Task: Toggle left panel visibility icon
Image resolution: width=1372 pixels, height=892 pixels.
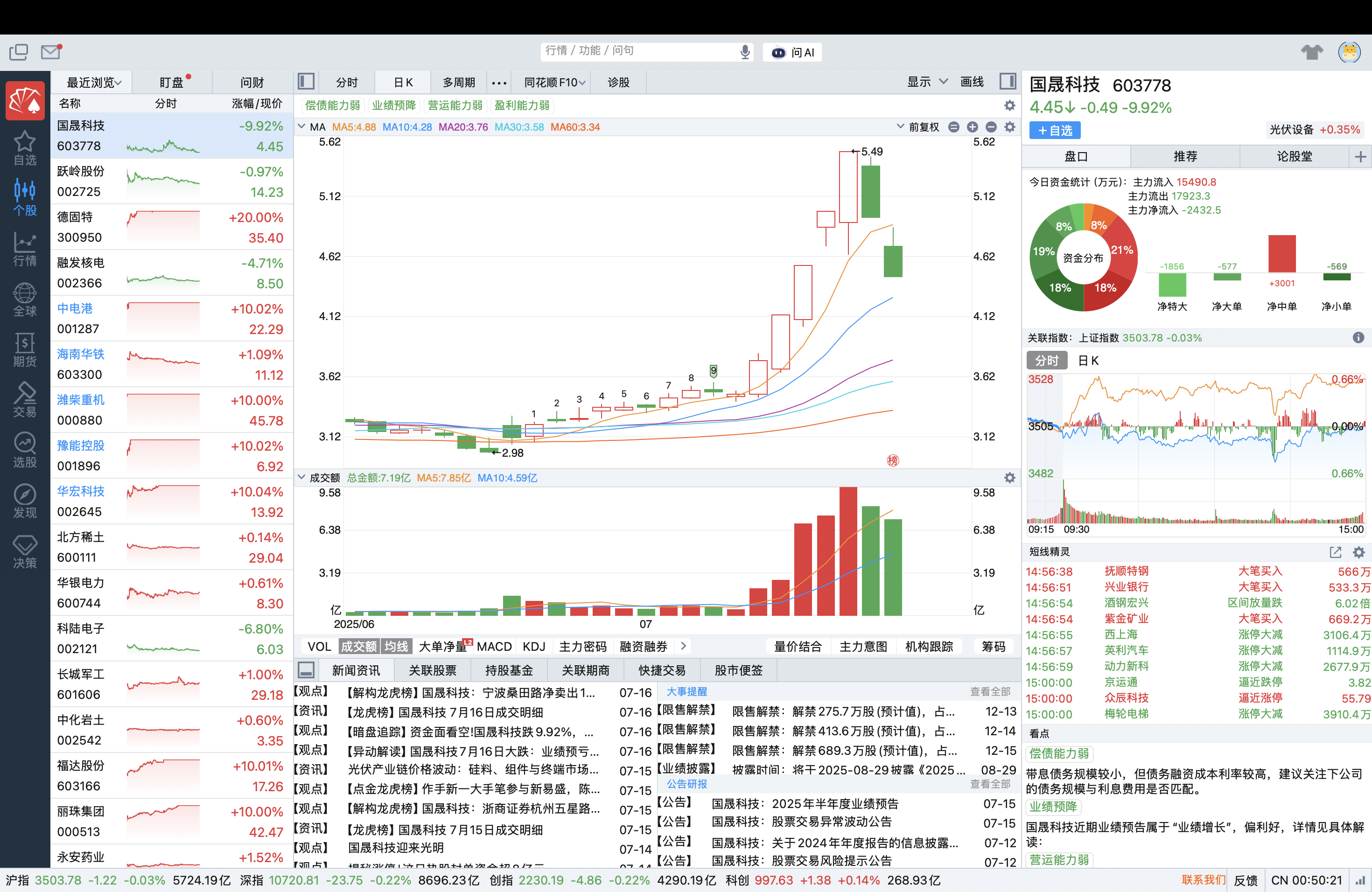Action: (x=306, y=82)
